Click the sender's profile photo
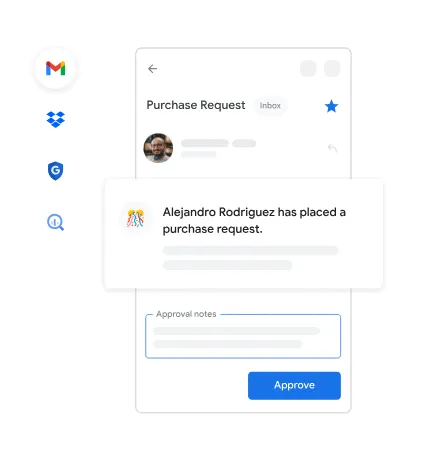Viewport: 433px width, 457px height. 158,148
